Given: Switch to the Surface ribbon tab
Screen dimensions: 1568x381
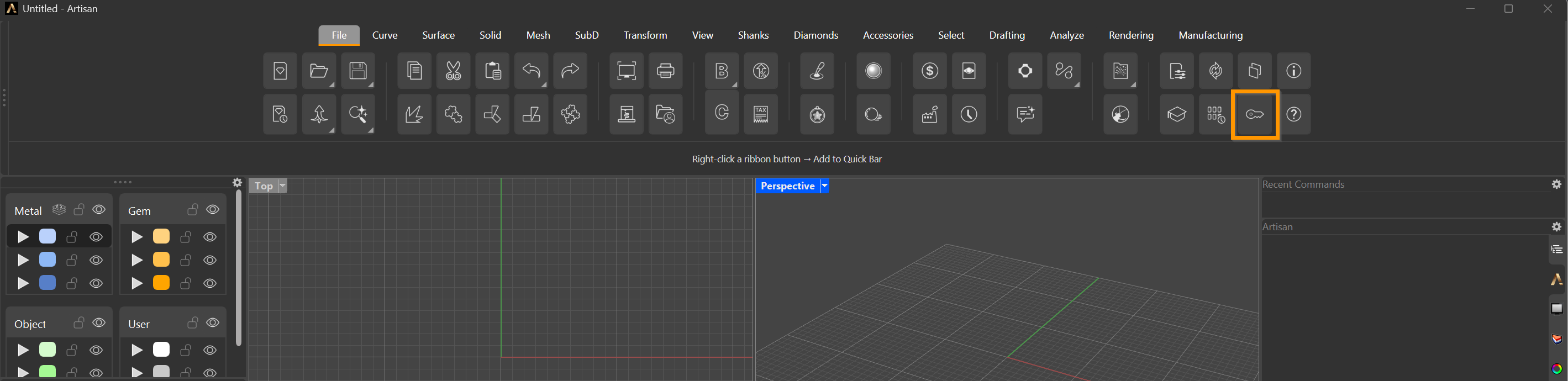Looking at the screenshot, I should 438,35.
